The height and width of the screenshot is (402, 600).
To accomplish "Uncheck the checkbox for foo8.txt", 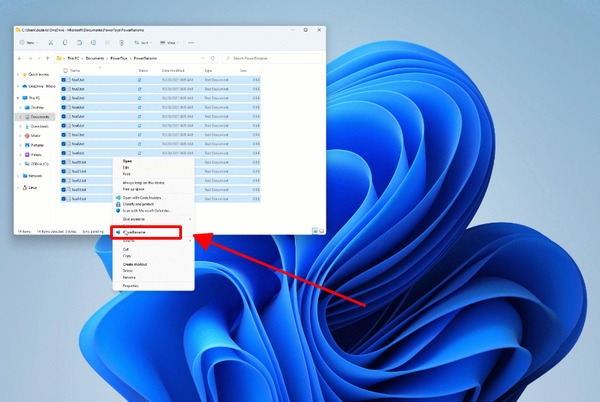I will click(x=64, y=144).
